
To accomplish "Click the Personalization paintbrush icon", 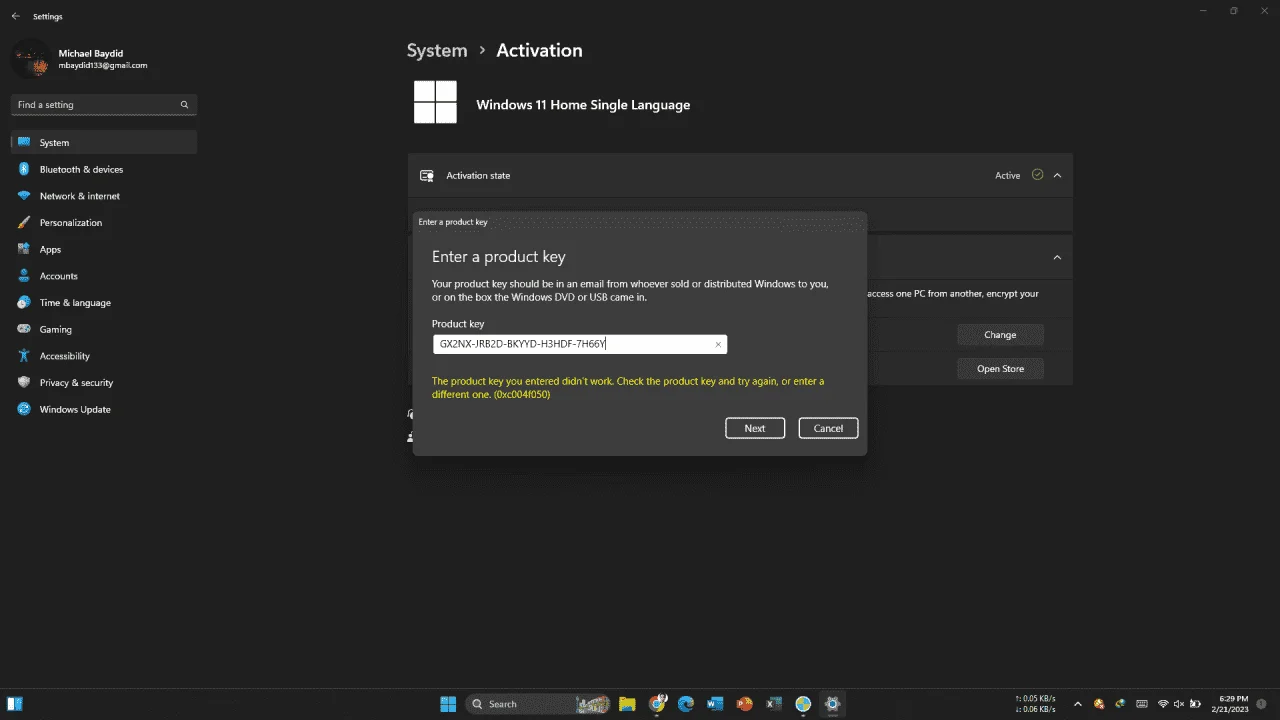I will 24,223.
